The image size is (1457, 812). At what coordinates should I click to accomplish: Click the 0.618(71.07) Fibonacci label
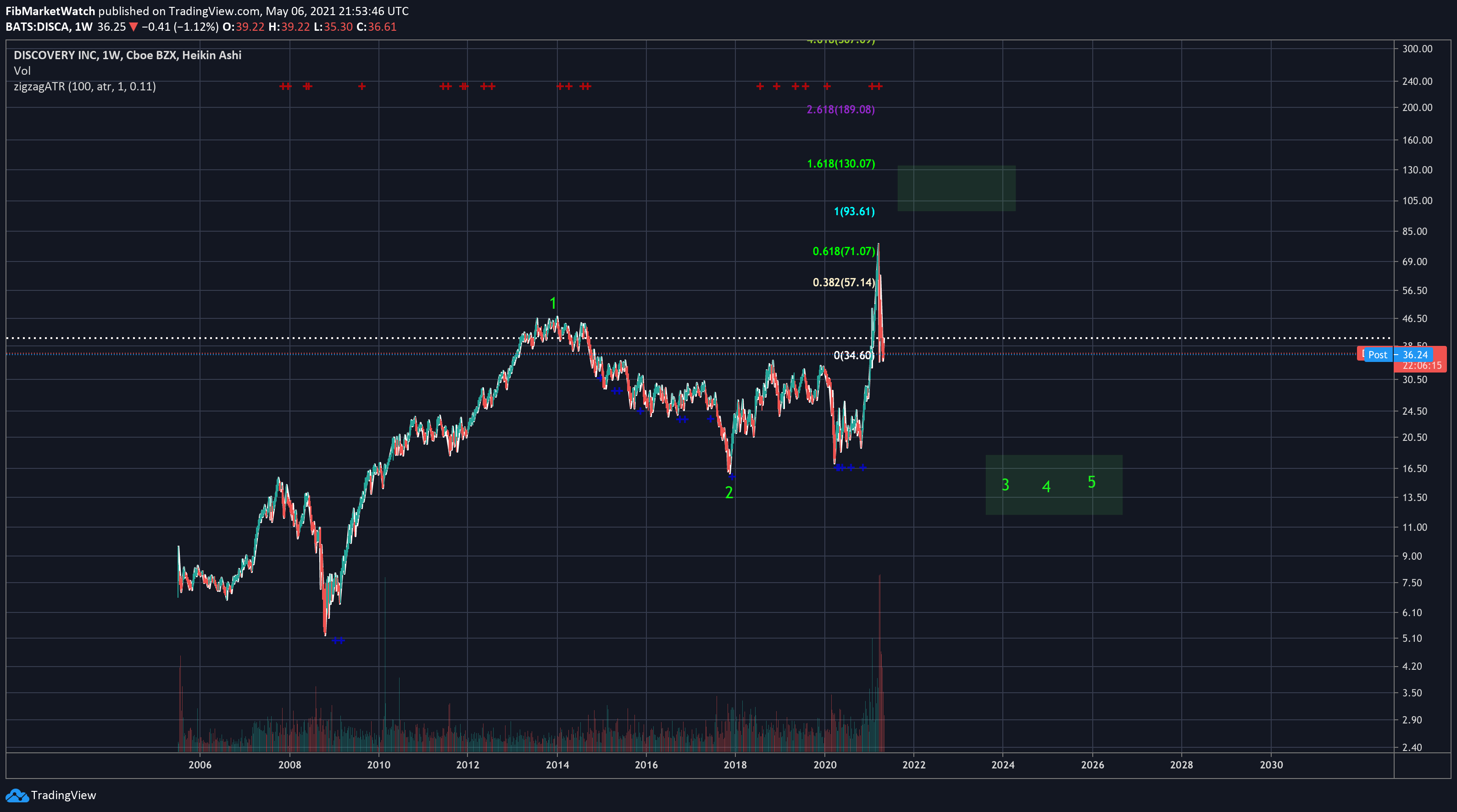click(x=843, y=252)
